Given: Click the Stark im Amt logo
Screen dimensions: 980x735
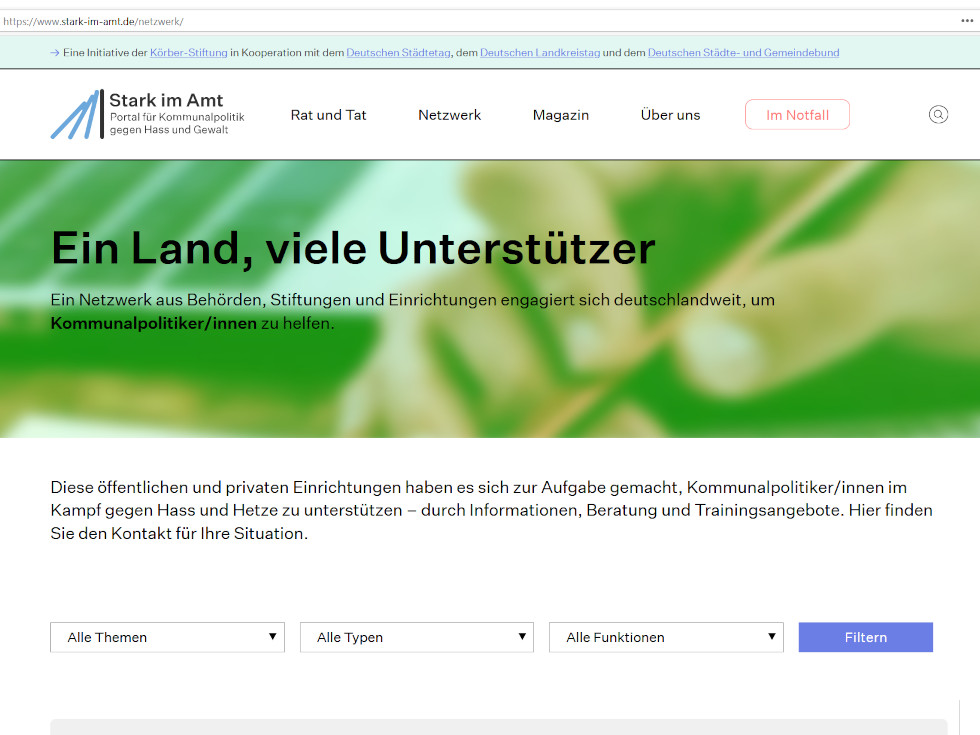Looking at the screenshot, I should [76, 115].
